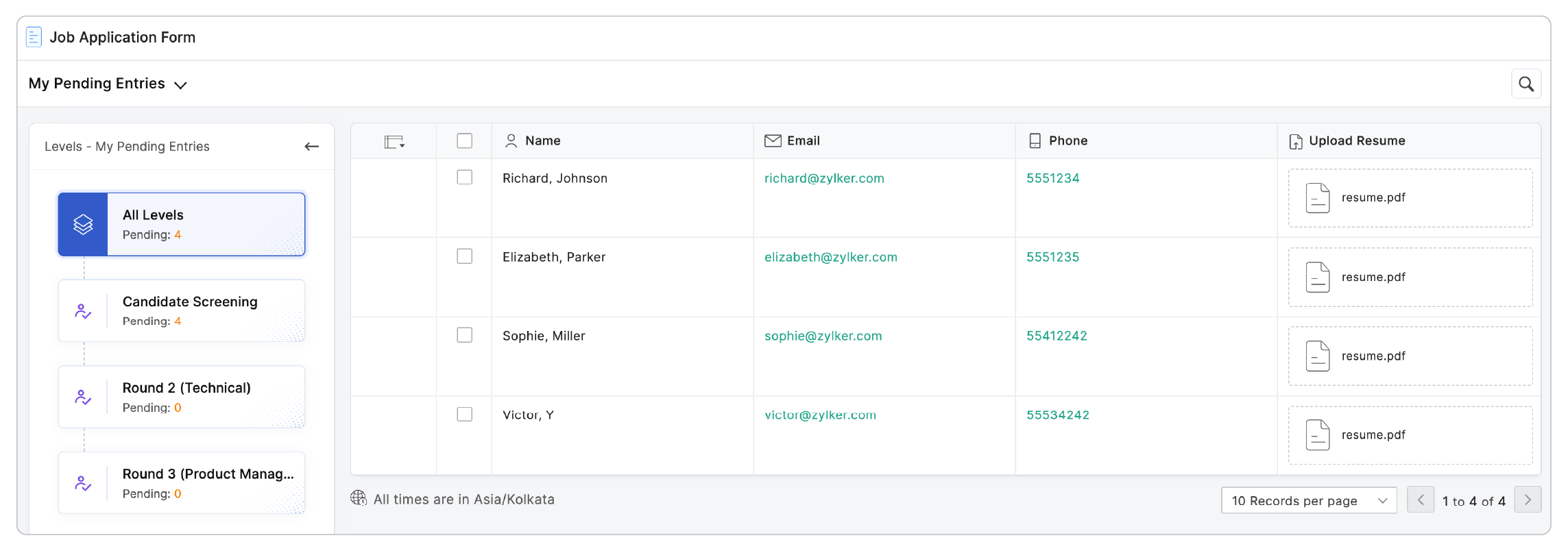Click phone number 55534242
This screenshot has height=551, width=1568.
click(1057, 415)
